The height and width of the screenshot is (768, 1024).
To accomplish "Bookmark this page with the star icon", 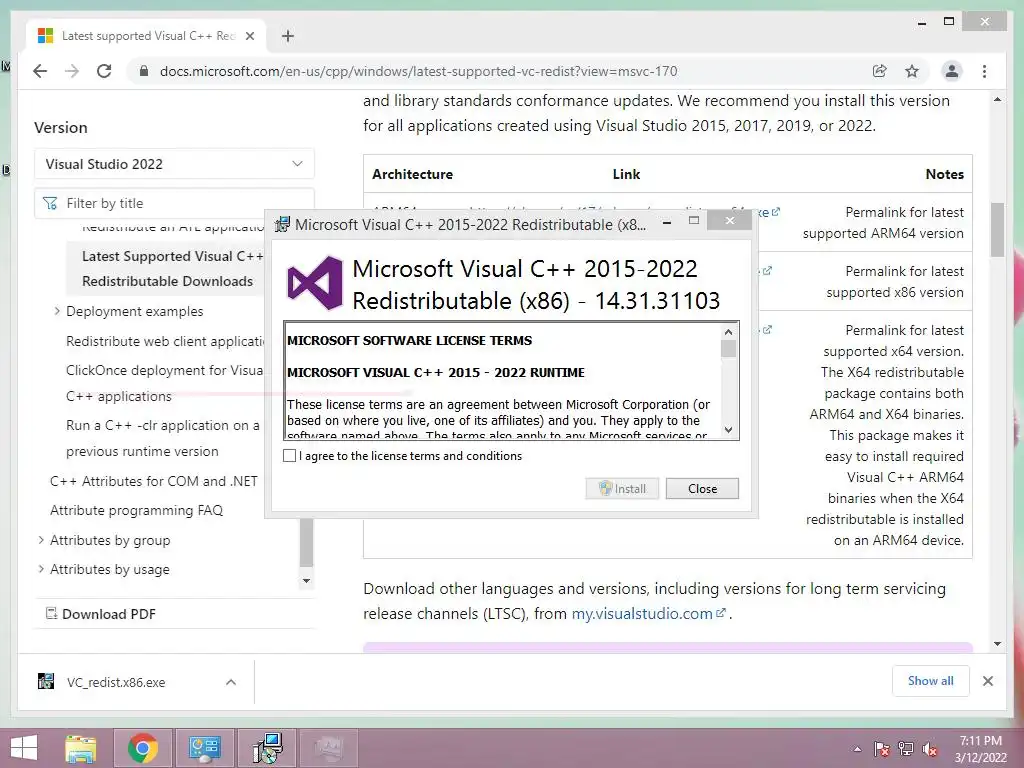I will point(912,71).
